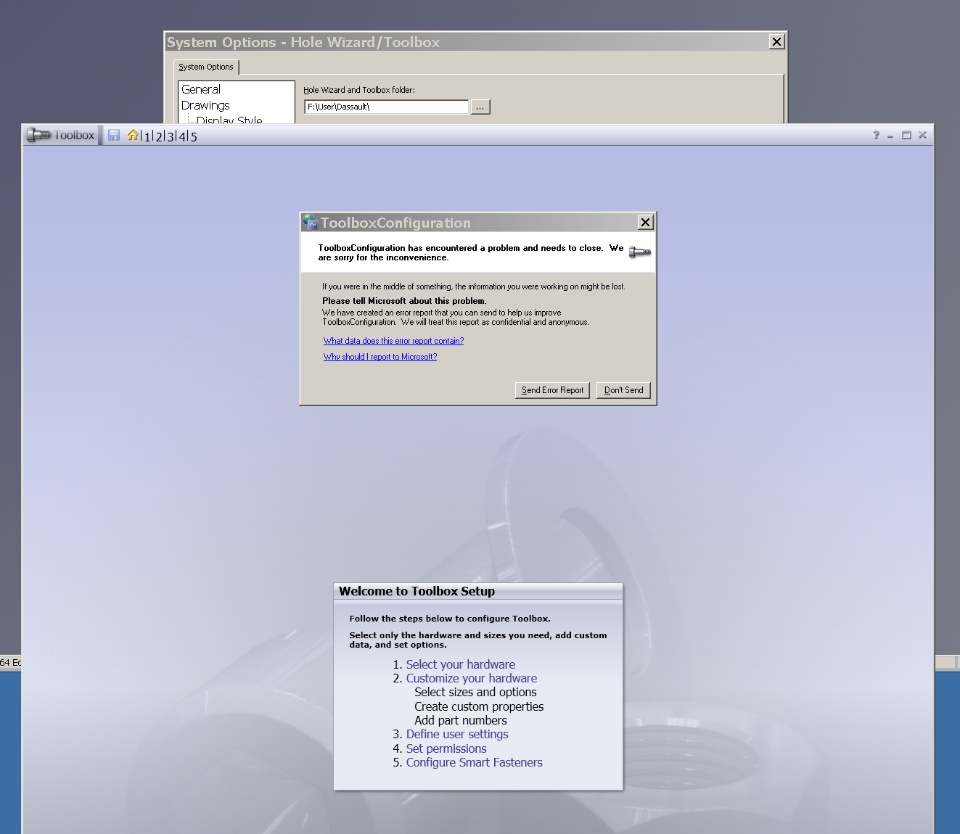This screenshot has height=834, width=960.
Task: Minimize the Toolbox window
Action: [890, 136]
